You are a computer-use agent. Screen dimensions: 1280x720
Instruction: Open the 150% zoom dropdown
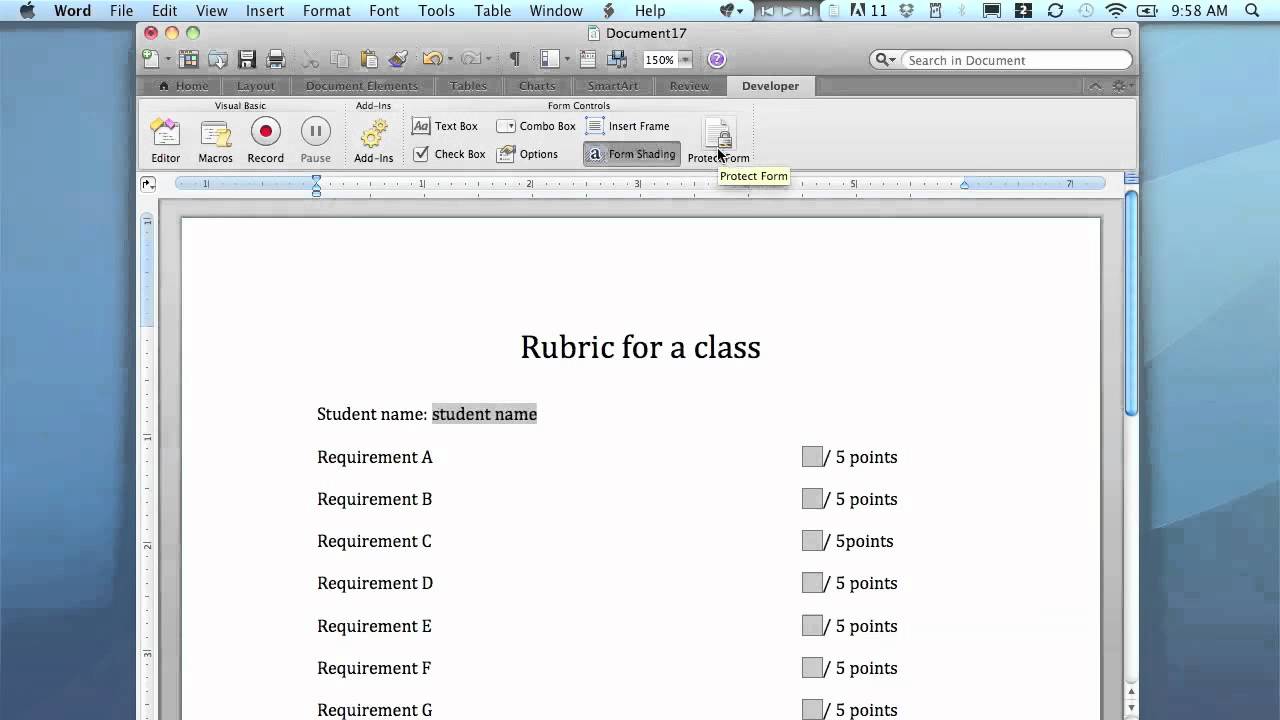[x=685, y=60]
